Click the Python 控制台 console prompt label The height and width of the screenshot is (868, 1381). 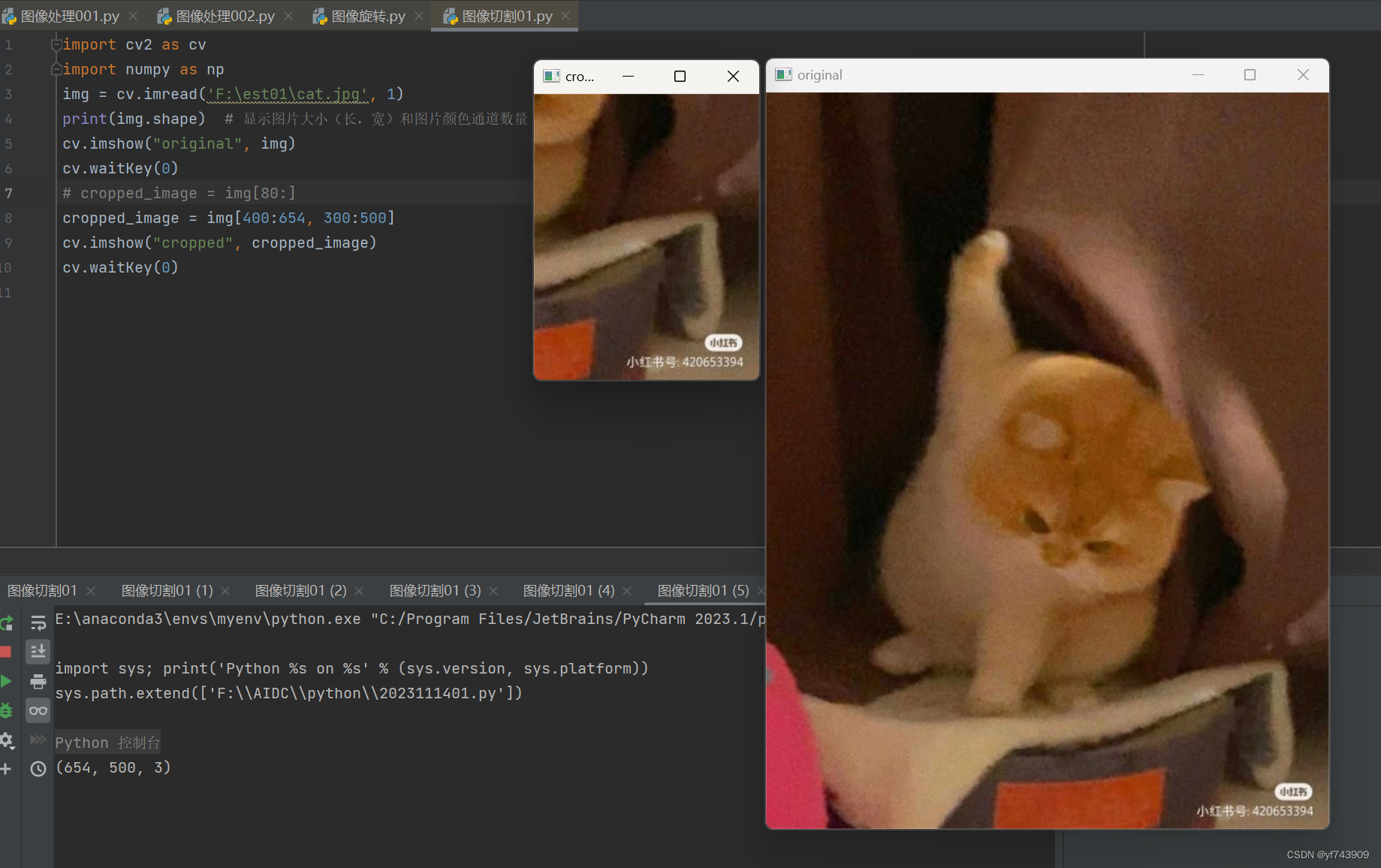(107, 743)
